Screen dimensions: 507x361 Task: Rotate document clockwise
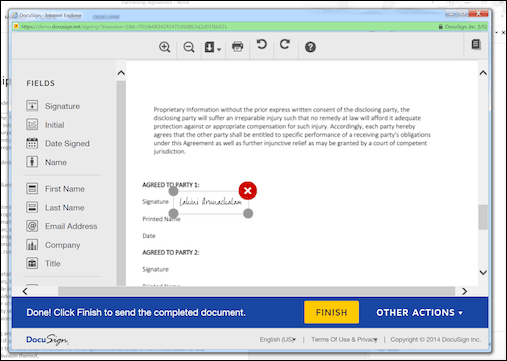(285, 44)
